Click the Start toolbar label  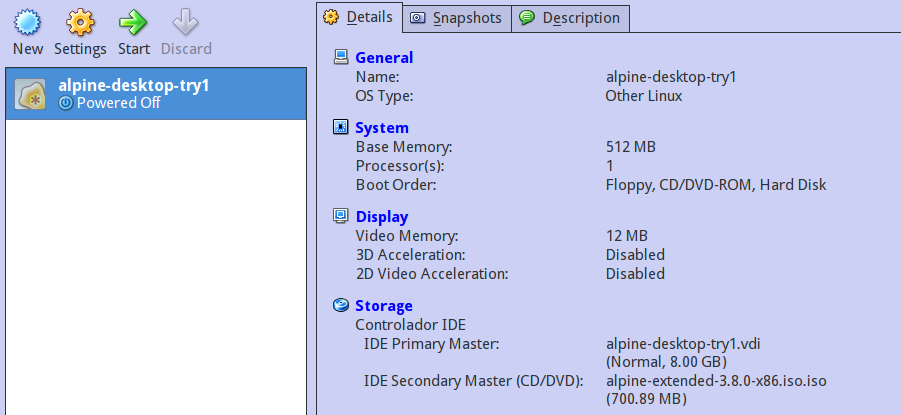pos(133,49)
